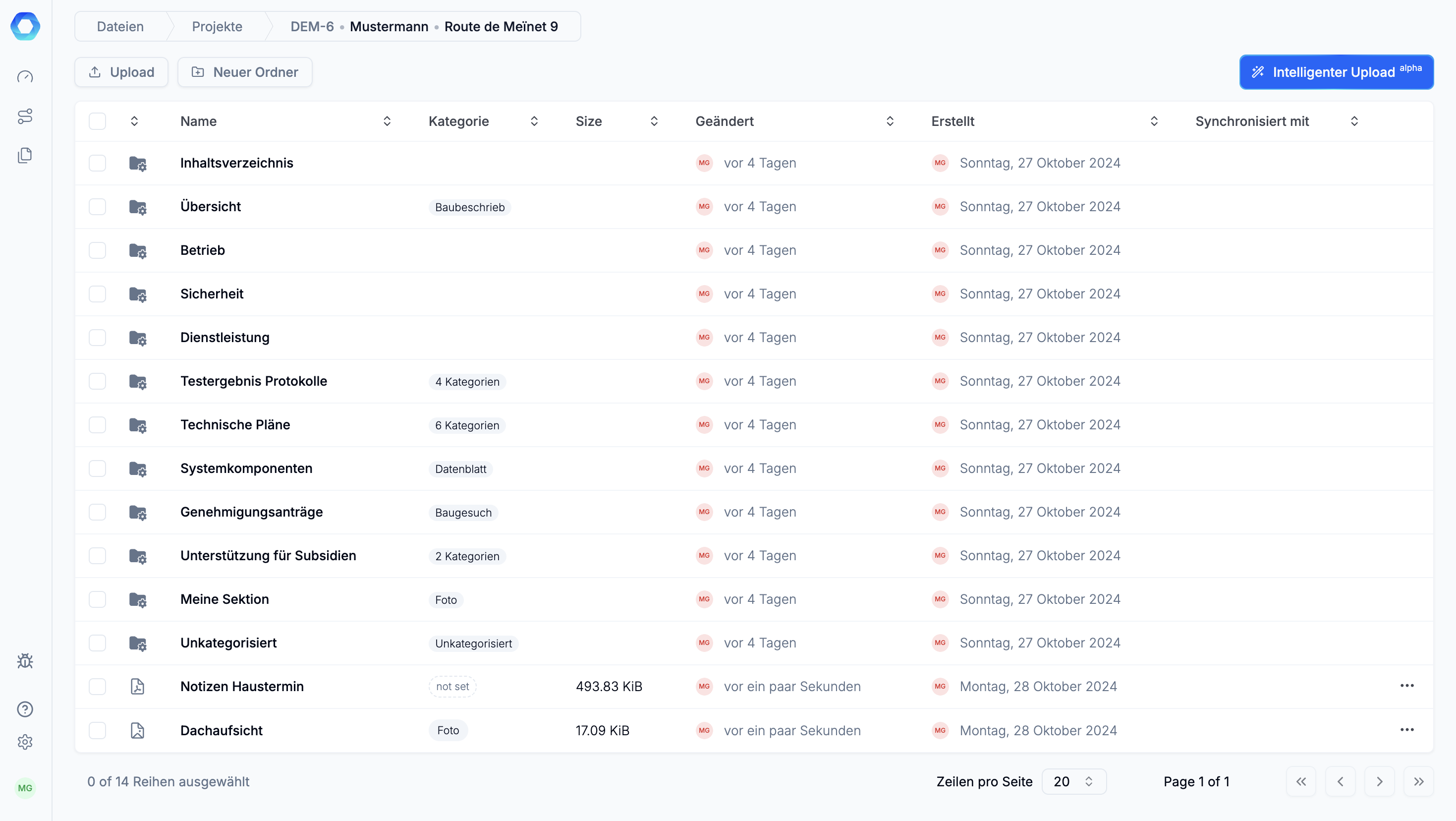Click the 493.83 KiB size value
This screenshot has width=1456, height=821.
pos(609,687)
